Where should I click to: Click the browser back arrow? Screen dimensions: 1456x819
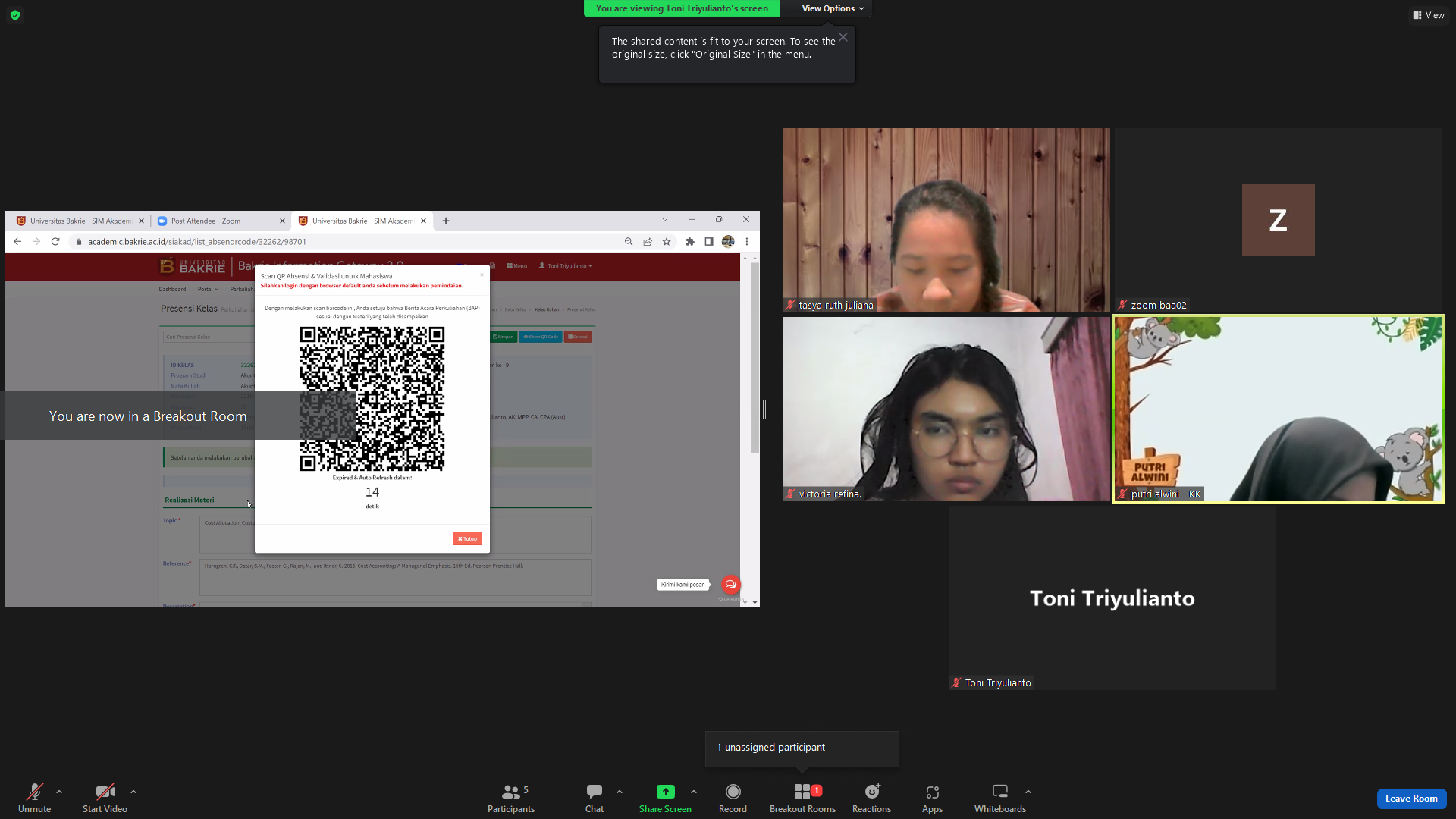coord(17,242)
